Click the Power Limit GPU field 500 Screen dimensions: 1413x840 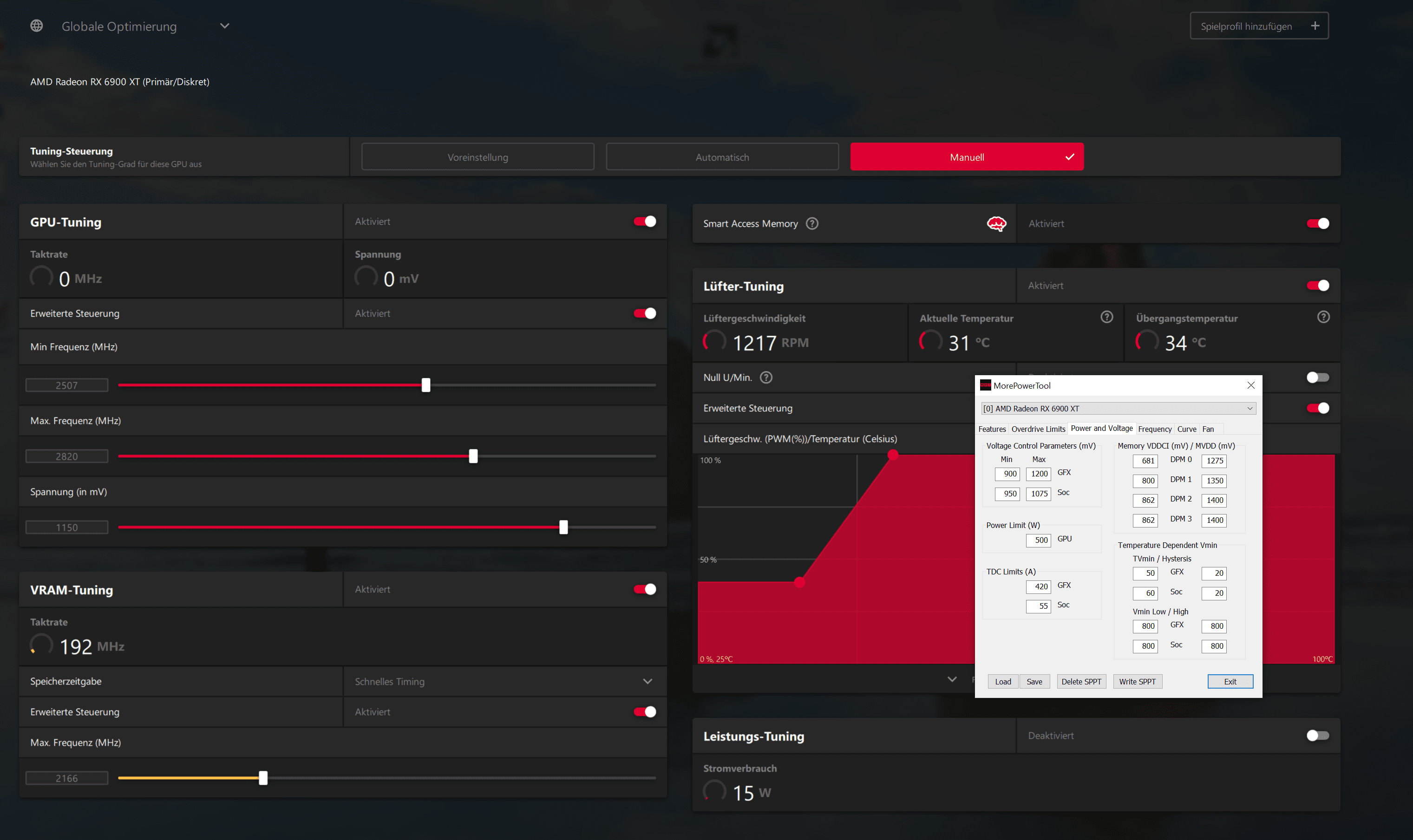point(1039,540)
